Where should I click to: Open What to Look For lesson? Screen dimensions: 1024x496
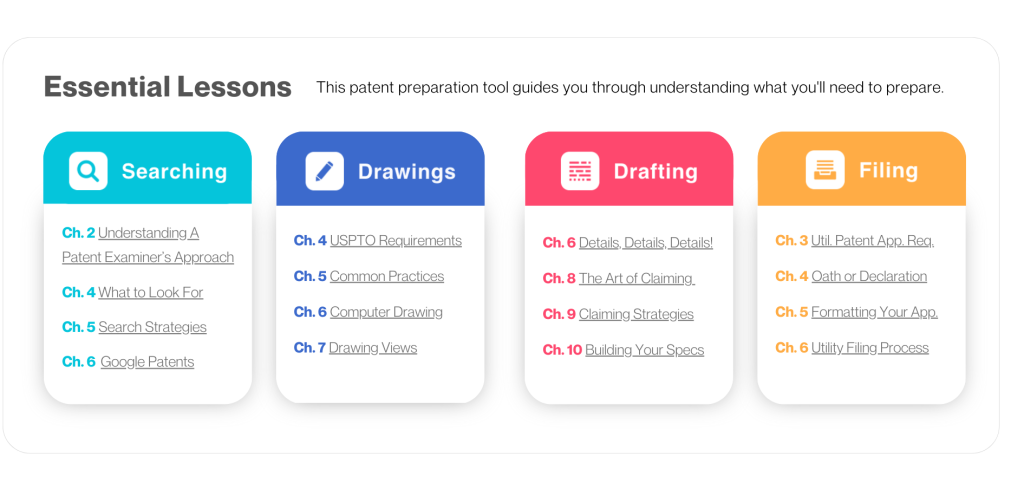(x=150, y=292)
